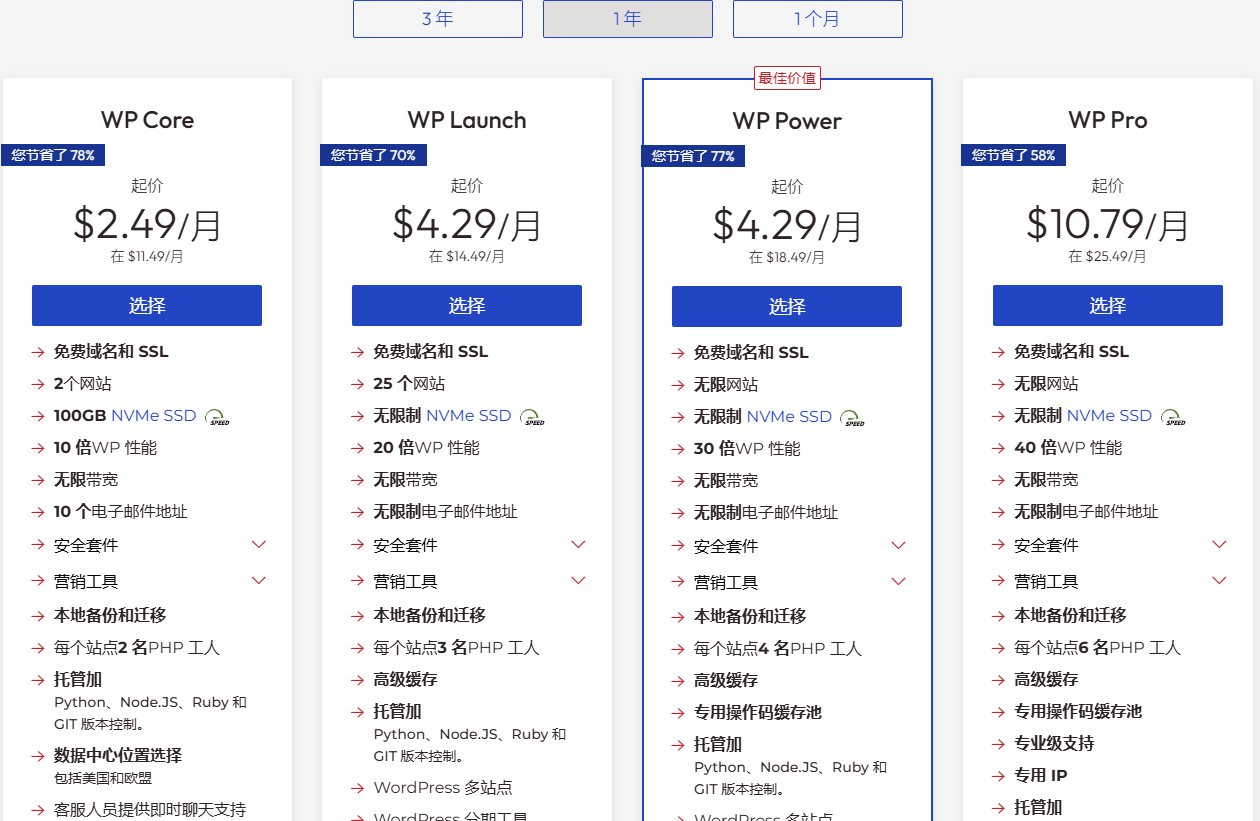1260x821 pixels.
Task: Click the SPEED icon beside WP Core NVMe SSD
Action: pyautogui.click(x=218, y=417)
